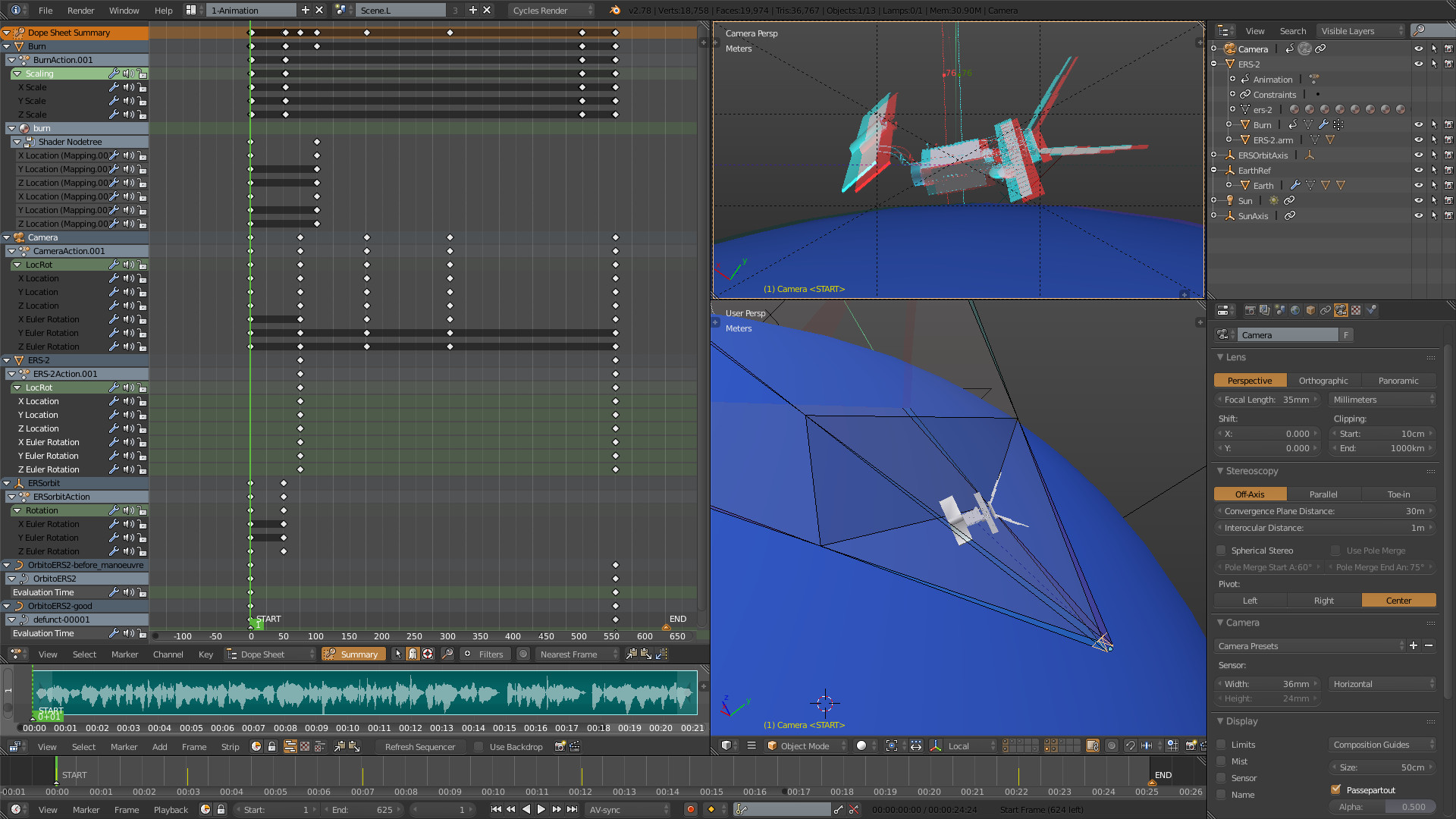Open the World properties tab icon
The width and height of the screenshot is (1456, 819).
tap(1295, 310)
